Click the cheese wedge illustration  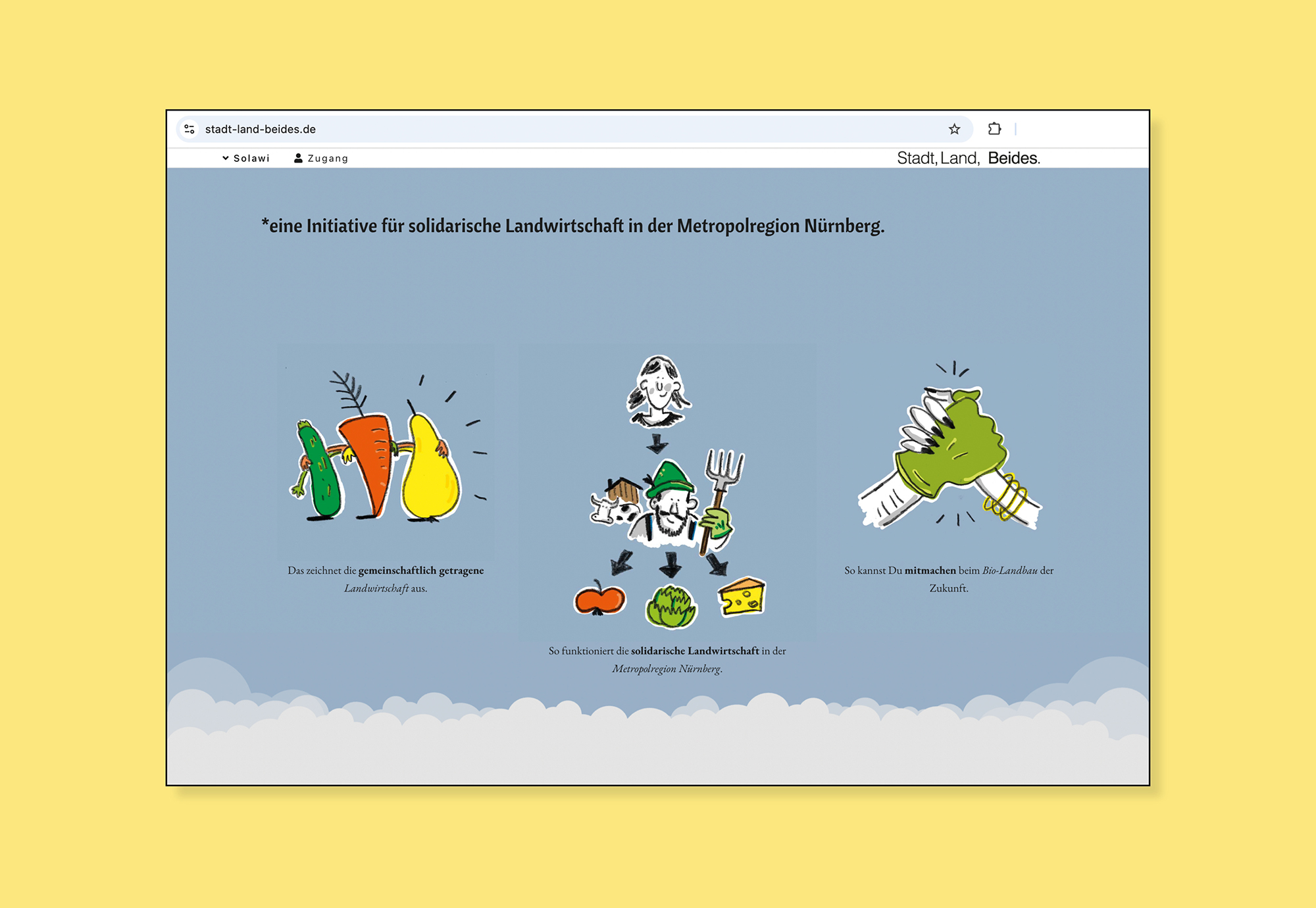click(x=742, y=597)
